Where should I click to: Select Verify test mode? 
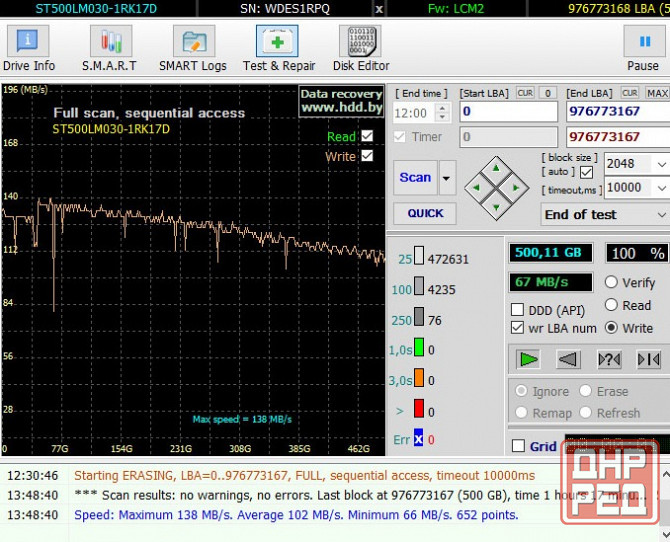click(611, 282)
